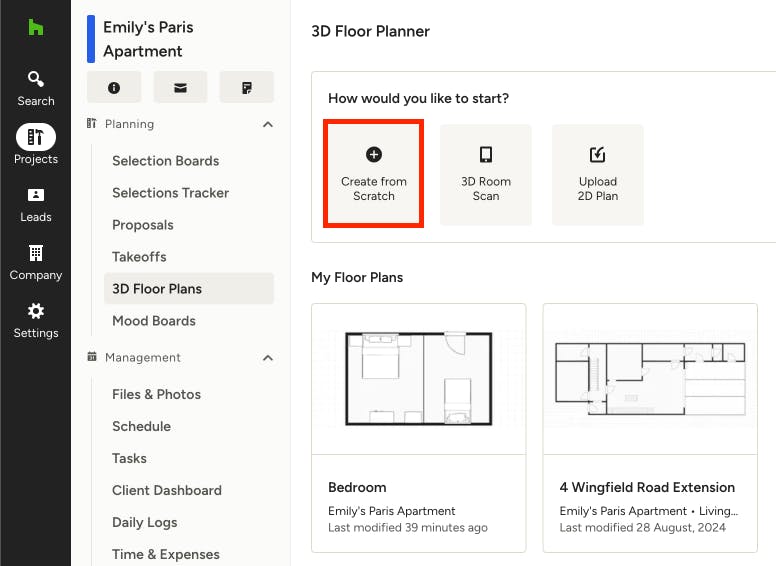Choose Upload 2D Plan option

pyautogui.click(x=598, y=175)
